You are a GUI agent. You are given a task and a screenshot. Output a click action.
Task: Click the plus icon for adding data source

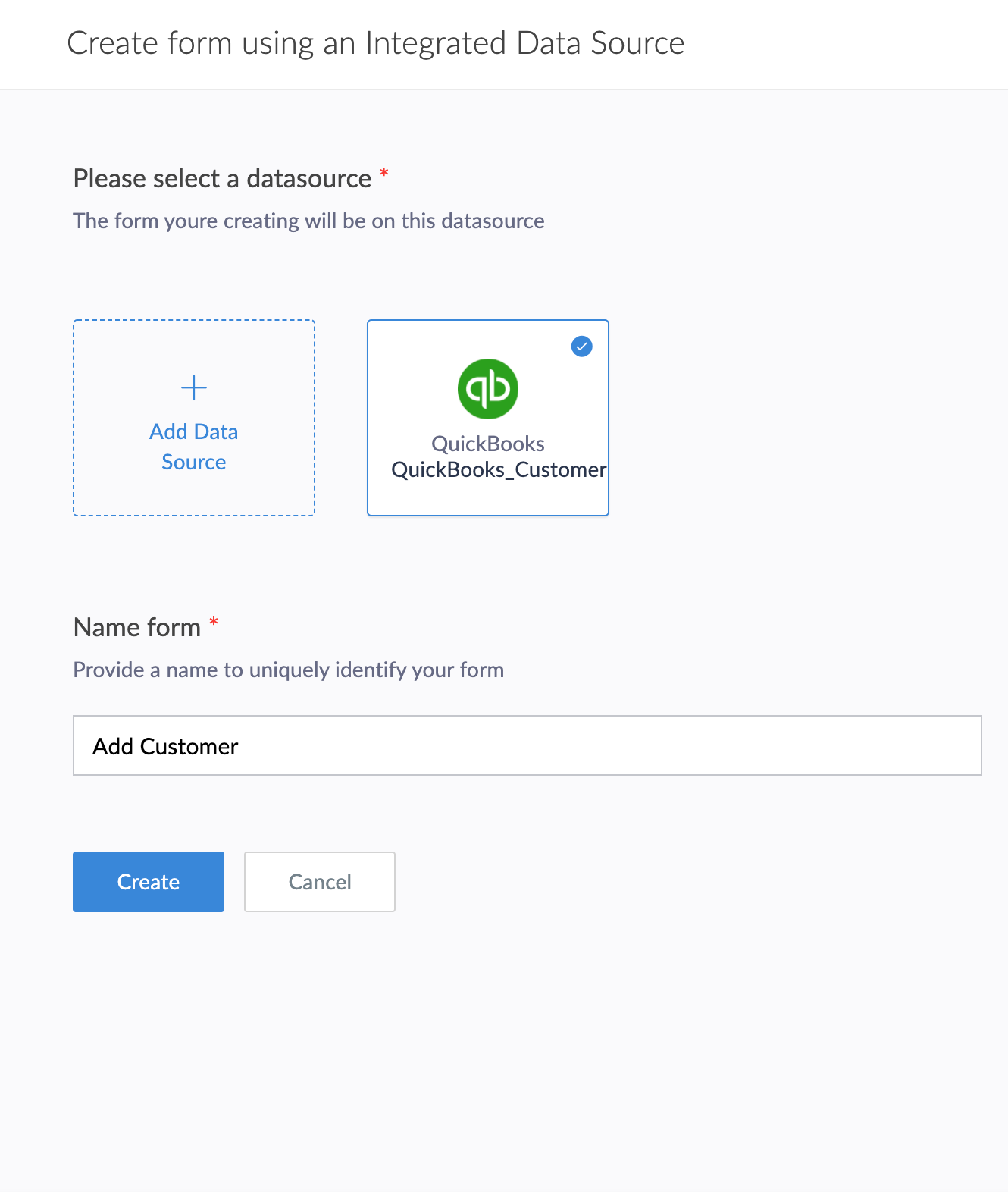click(194, 387)
